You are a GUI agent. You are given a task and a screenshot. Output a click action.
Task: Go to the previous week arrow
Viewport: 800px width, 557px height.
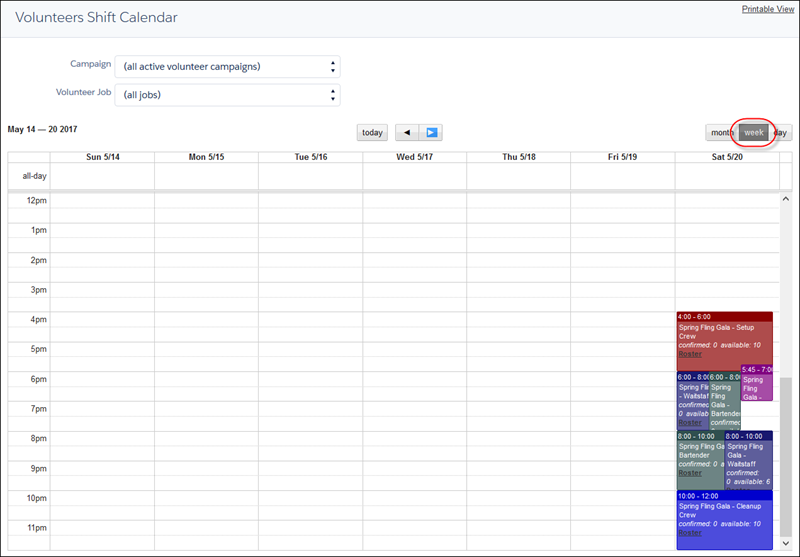point(407,133)
